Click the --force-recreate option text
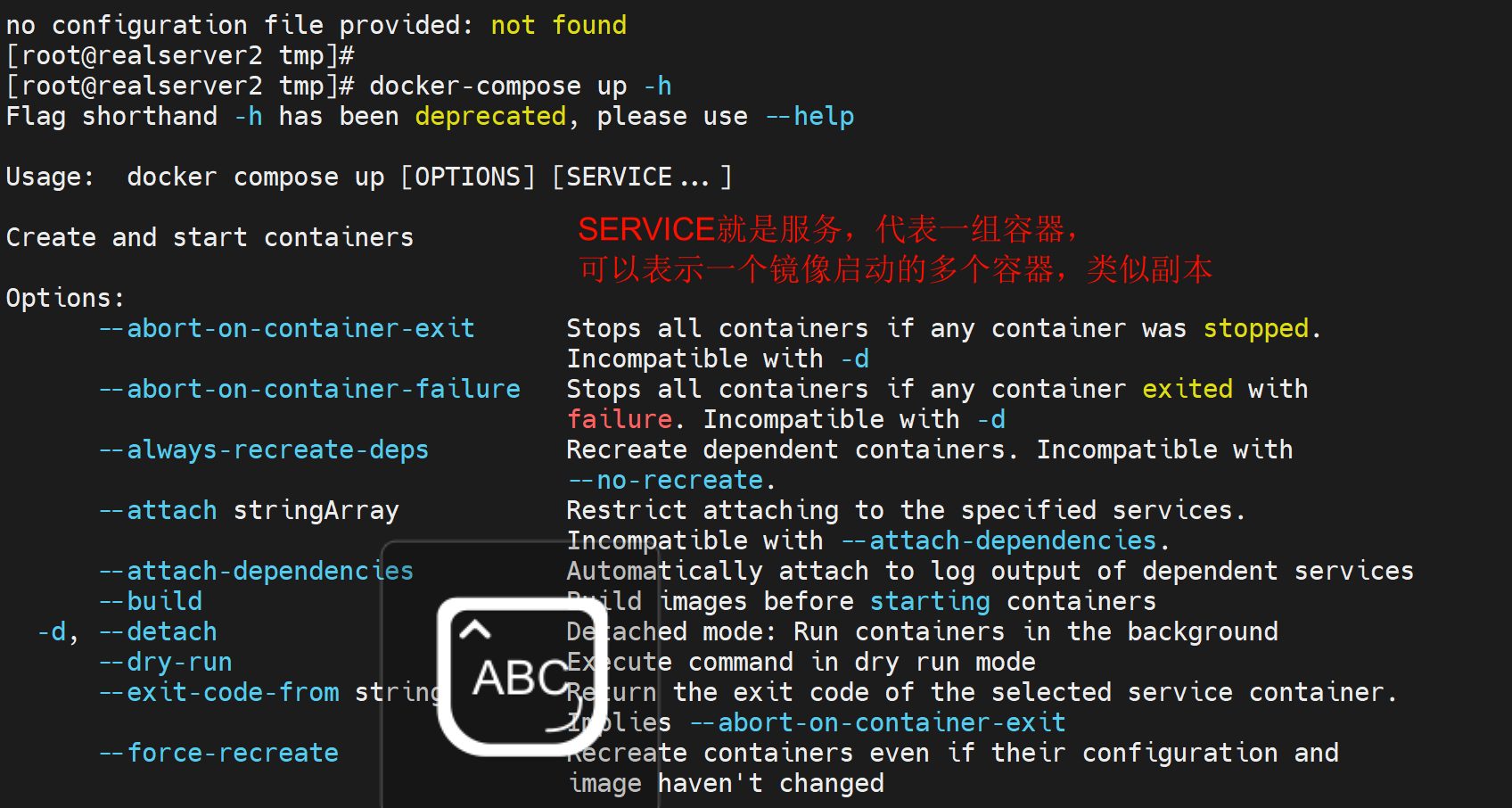 [x=218, y=753]
